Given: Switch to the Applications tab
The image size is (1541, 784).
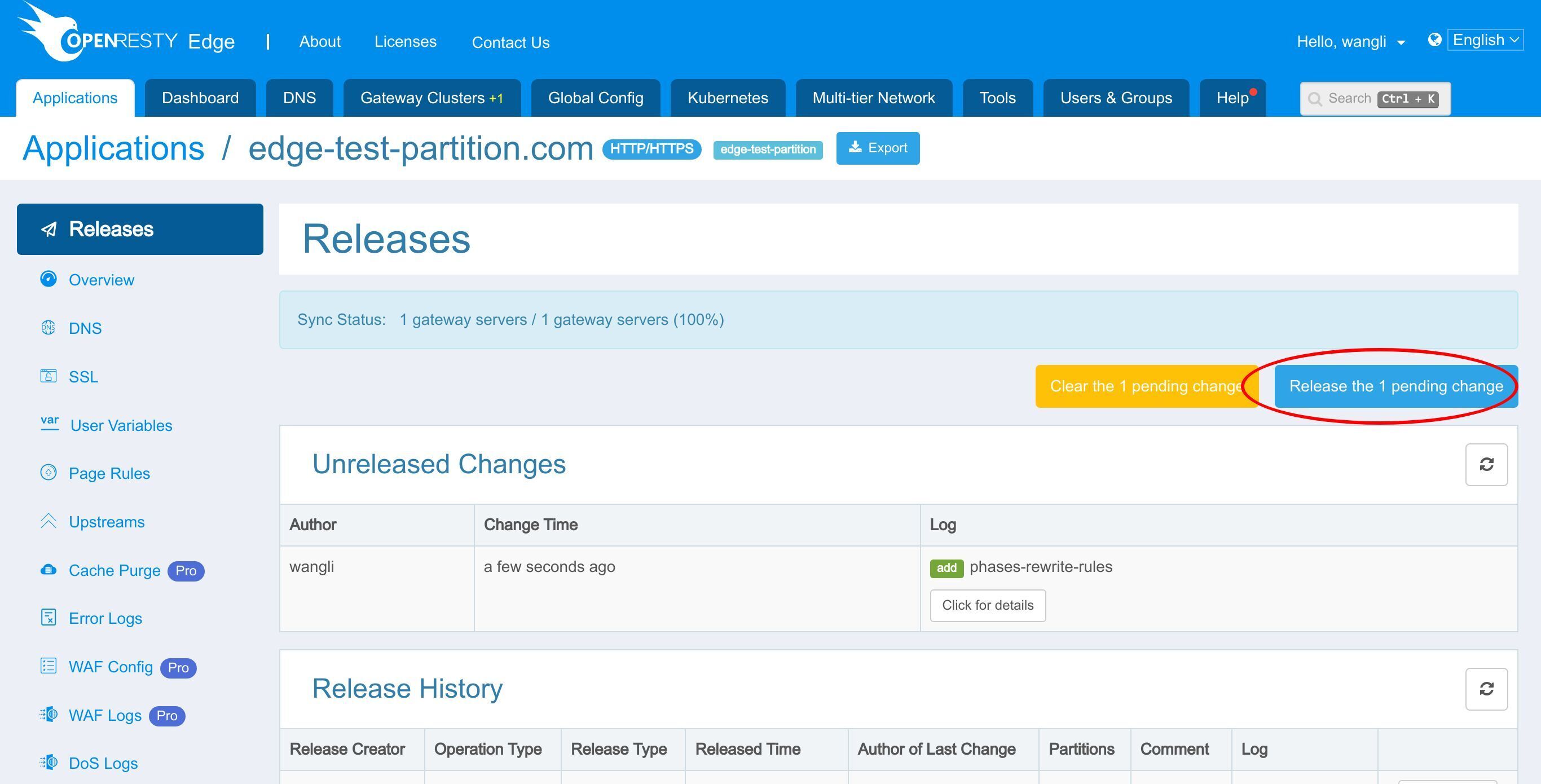Looking at the screenshot, I should click(x=76, y=98).
